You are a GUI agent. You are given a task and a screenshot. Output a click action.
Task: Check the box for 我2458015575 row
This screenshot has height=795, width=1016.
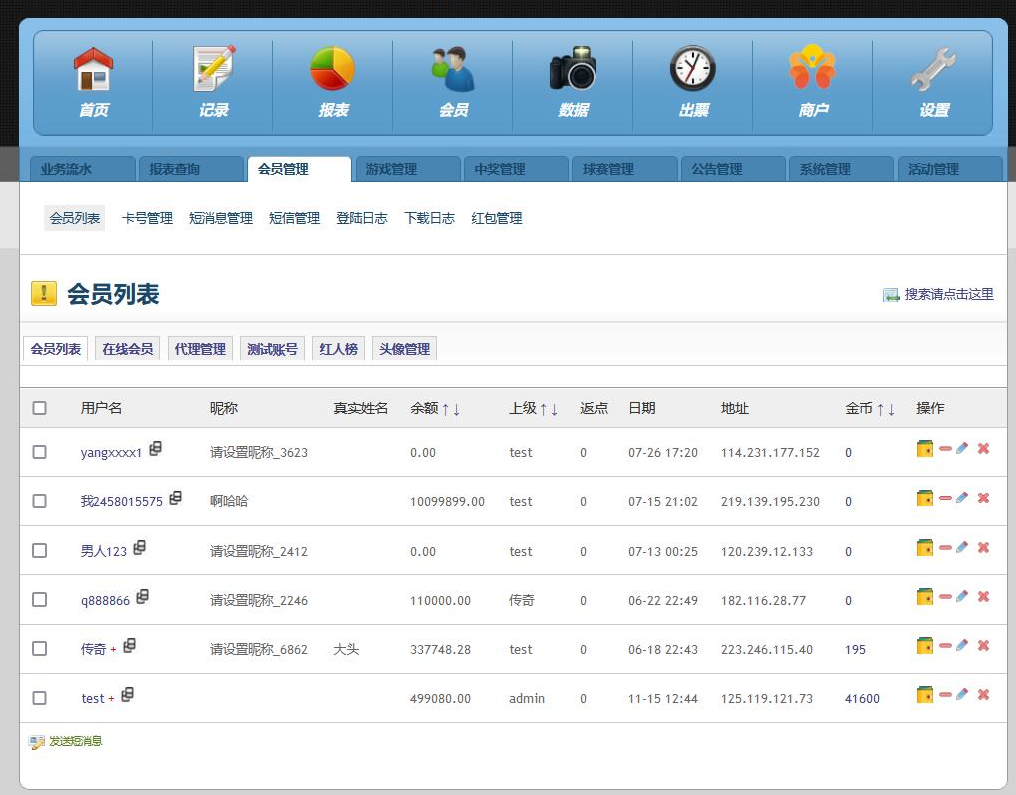[40, 501]
